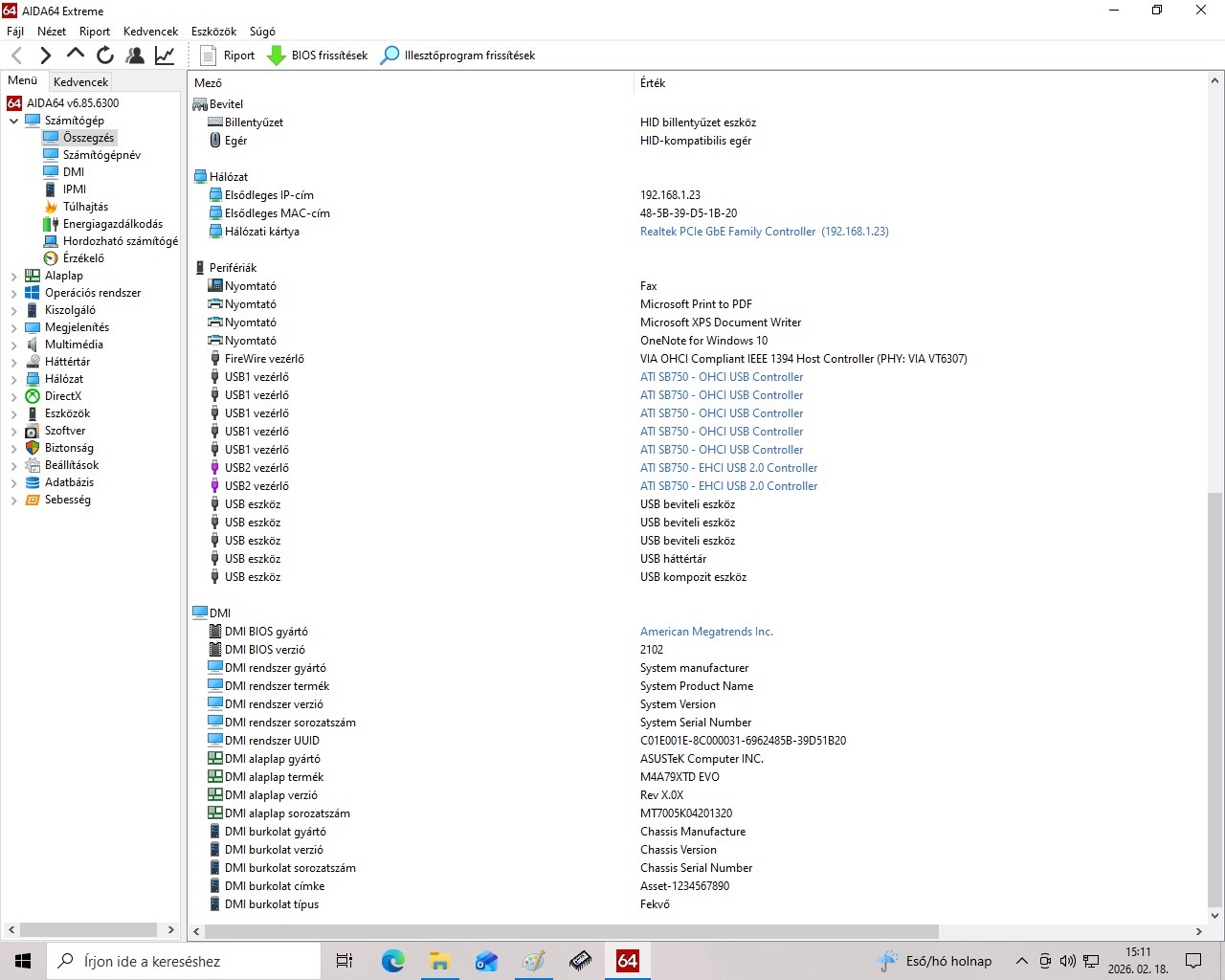
Task: Expand the Megjelenítés tree node
Action: [13, 327]
